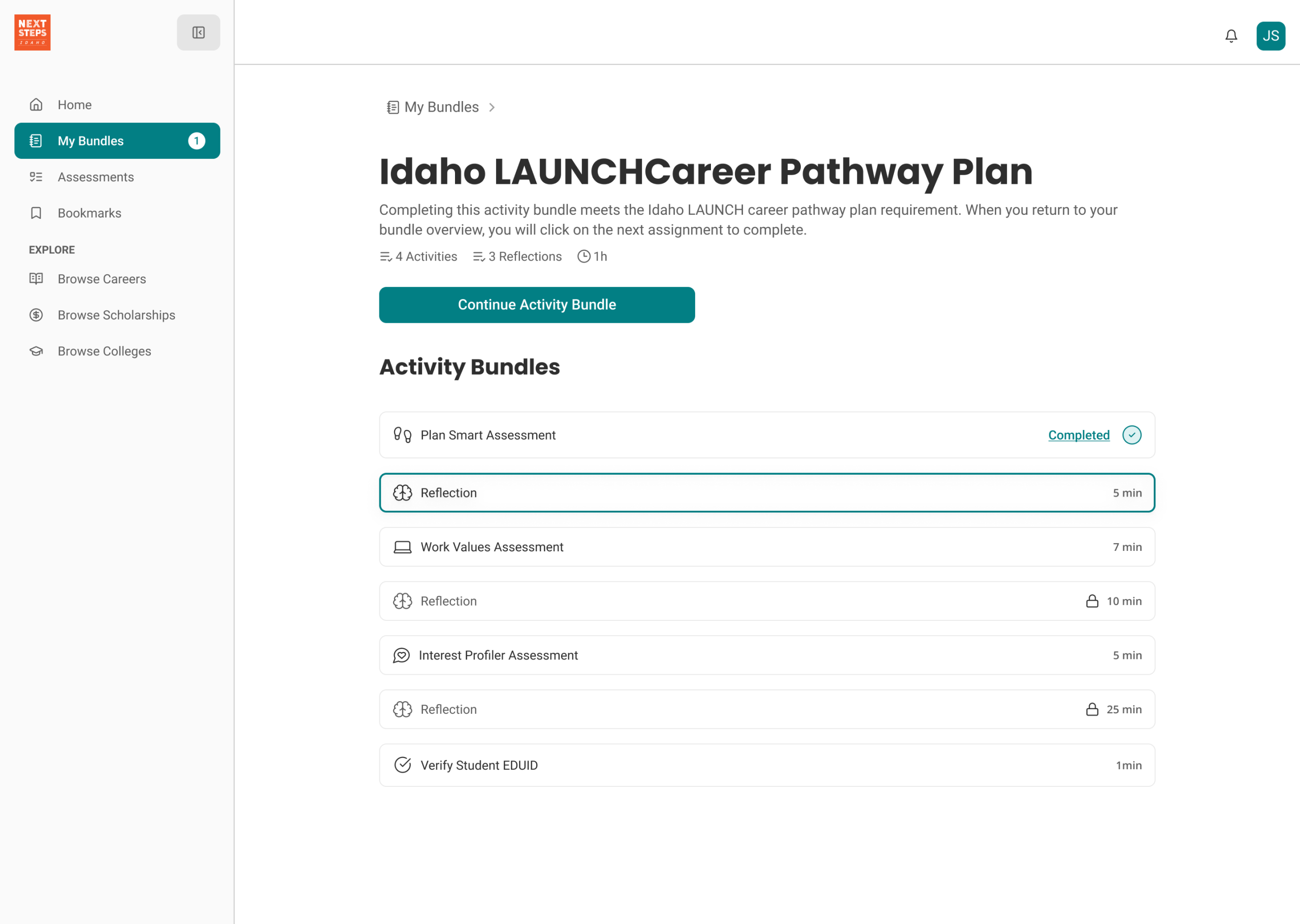The image size is (1300, 924).
Task: Open Bookmarks page in sidebar
Action: (89, 213)
